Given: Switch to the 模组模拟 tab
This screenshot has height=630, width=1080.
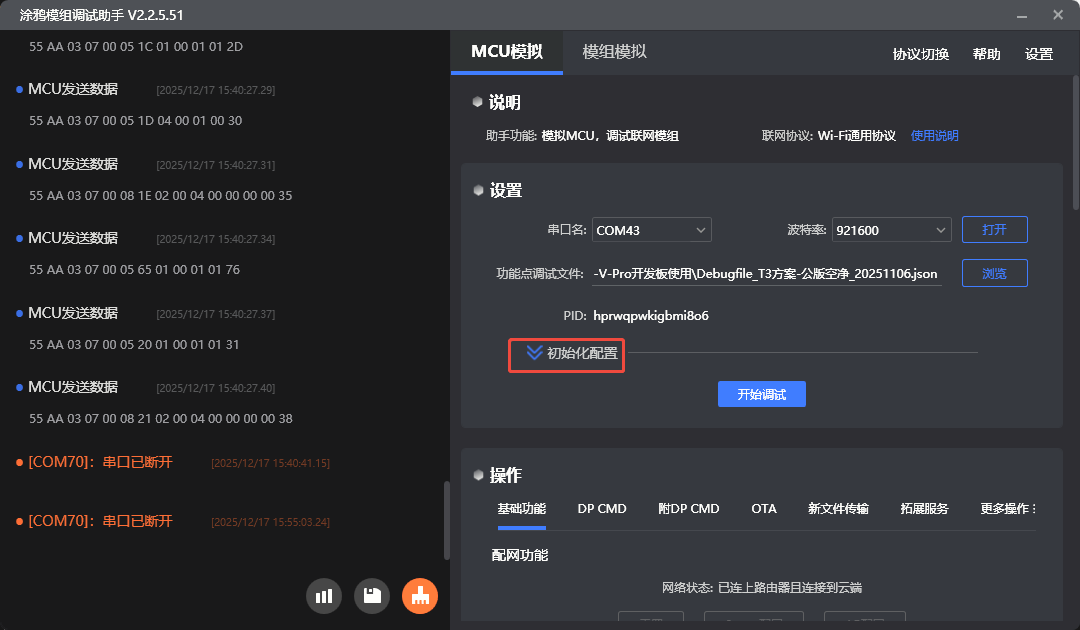Looking at the screenshot, I should [614, 52].
